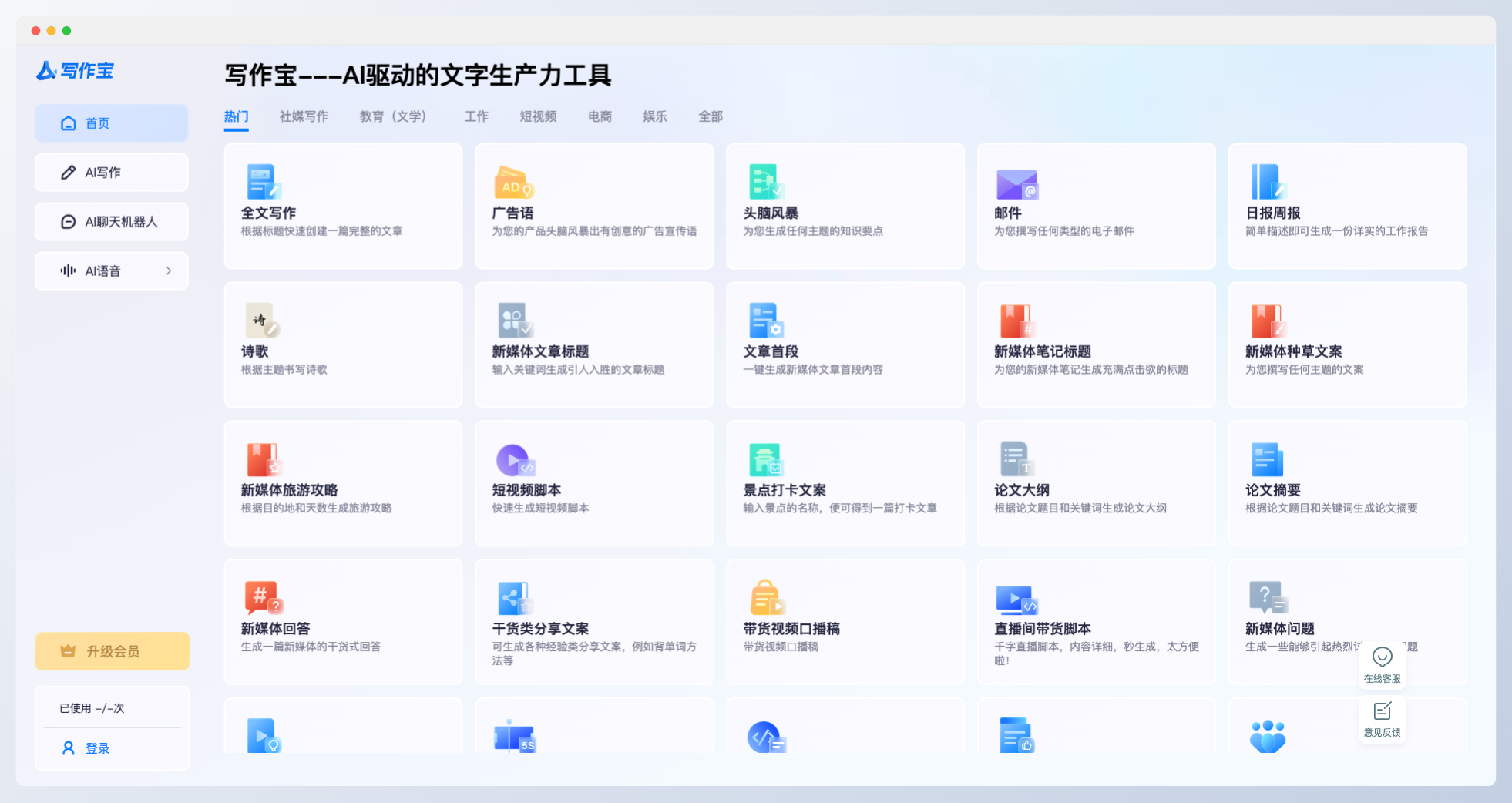The width and height of the screenshot is (1512, 803).
Task: Switch to the 社媒写作 tab
Action: click(304, 116)
